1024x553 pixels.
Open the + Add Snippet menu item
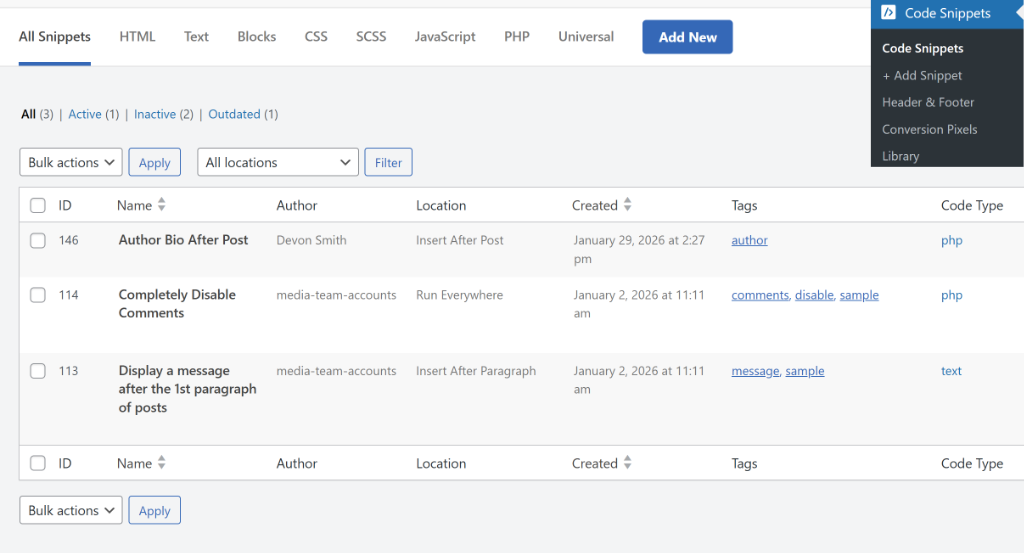point(921,76)
